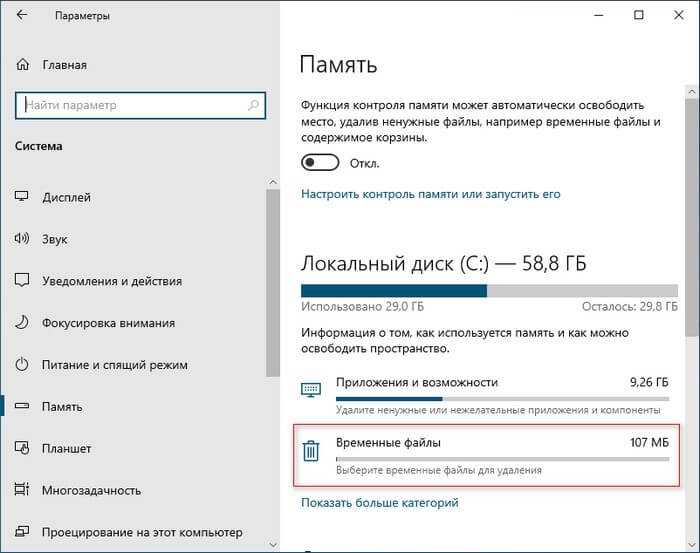The image size is (700, 553).
Task: Click the Temporary files trash icon
Action: [x=311, y=451]
